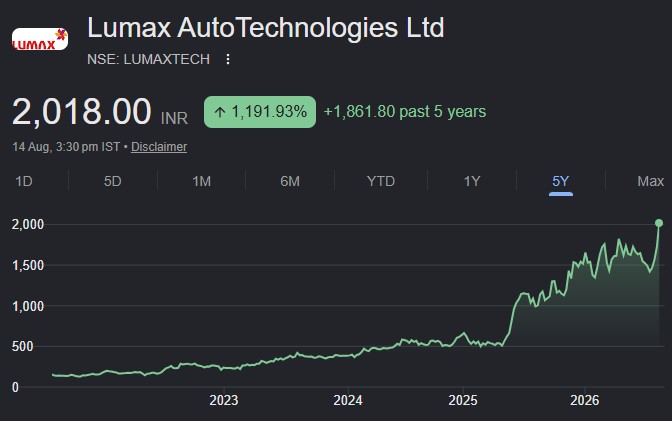Click the 2025 x-axis label
This screenshot has height=421, width=672.
[463, 400]
